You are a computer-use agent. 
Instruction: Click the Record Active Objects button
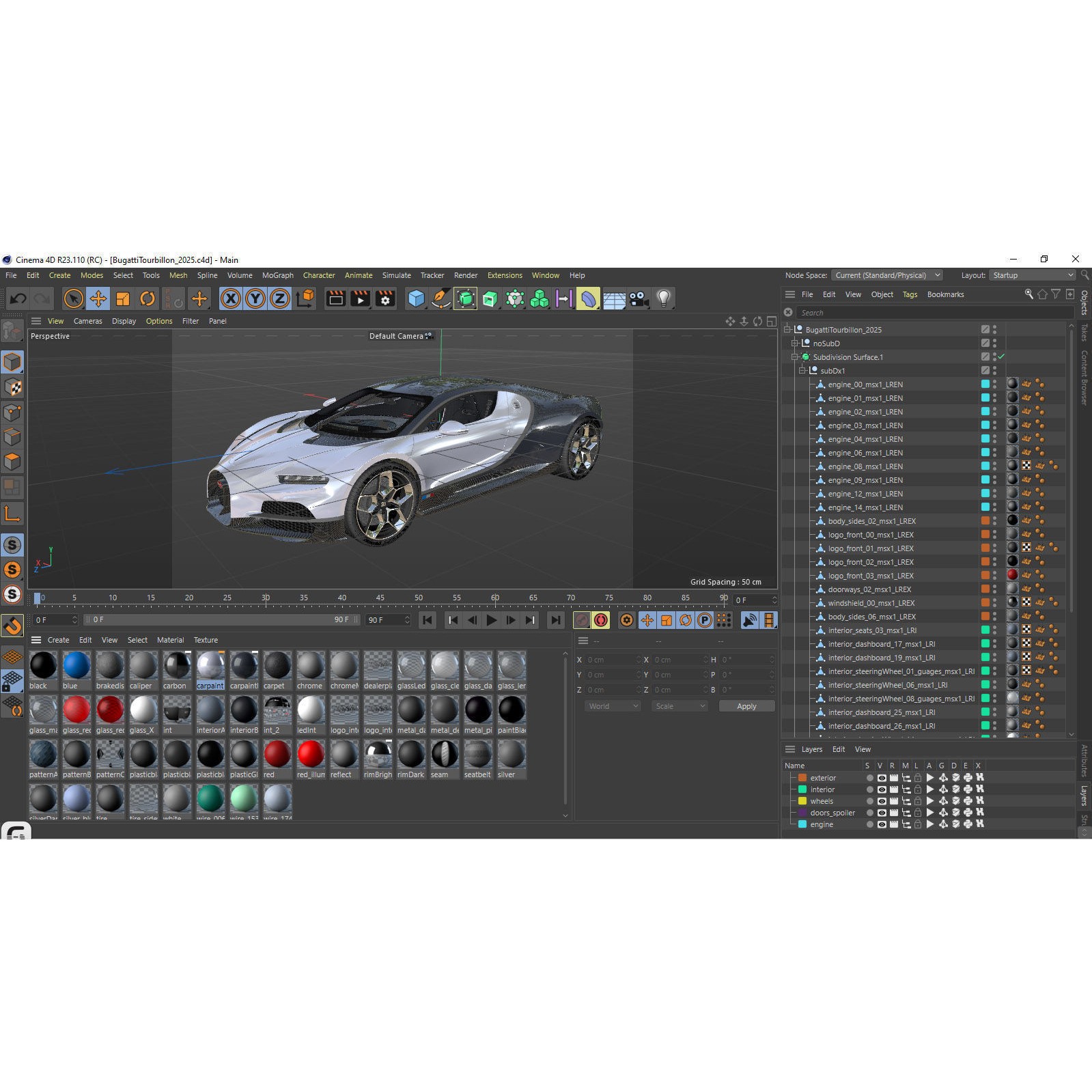click(581, 620)
